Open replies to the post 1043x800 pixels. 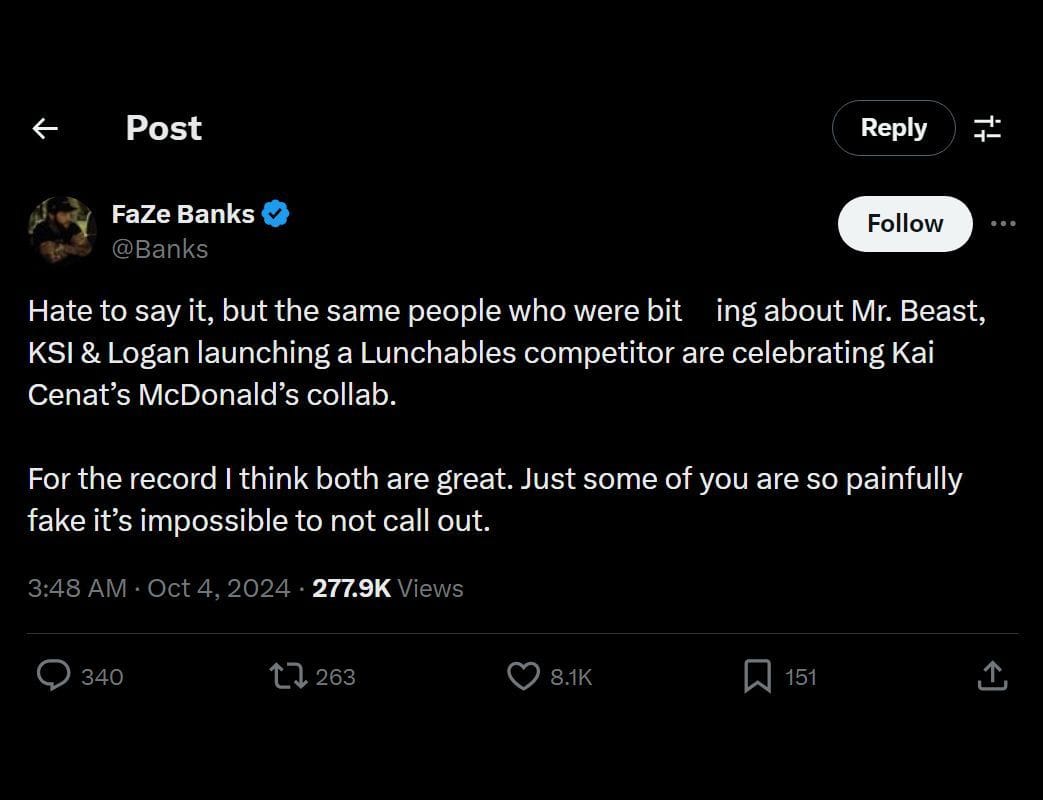click(55, 676)
